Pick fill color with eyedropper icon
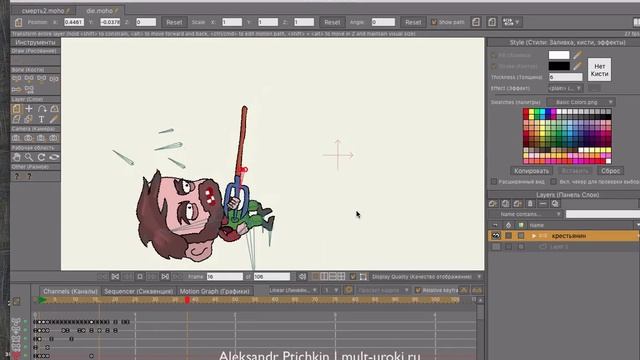This screenshot has height=360, width=640. [577, 55]
